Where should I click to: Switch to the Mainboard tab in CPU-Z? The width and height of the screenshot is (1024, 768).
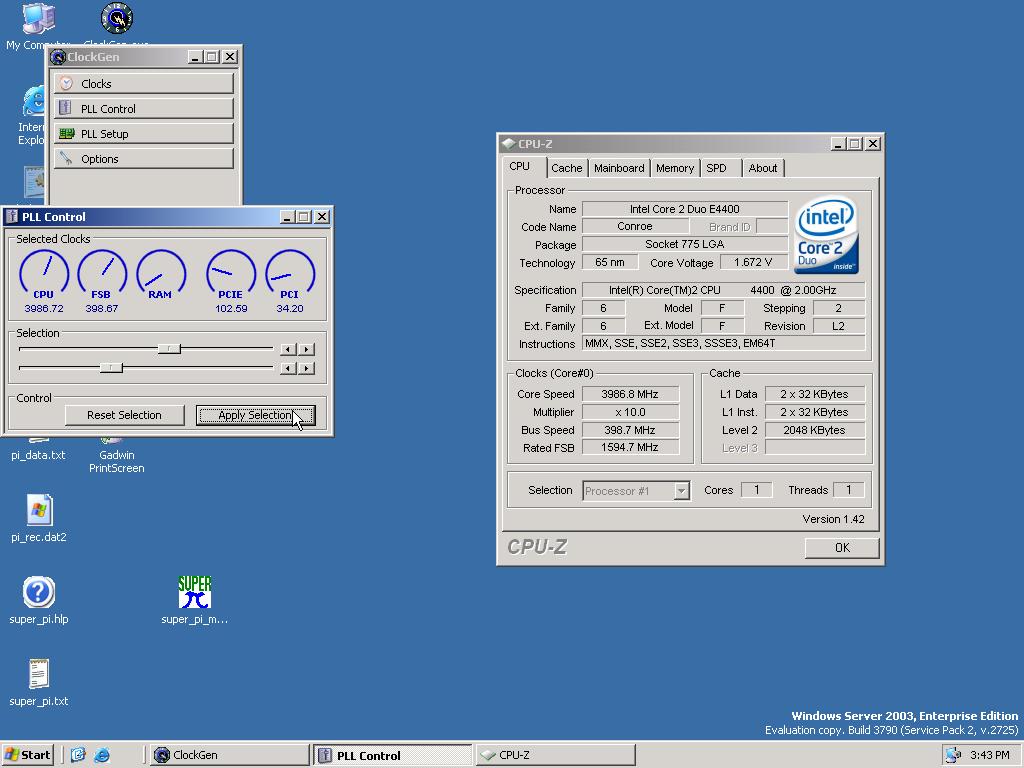pos(618,168)
